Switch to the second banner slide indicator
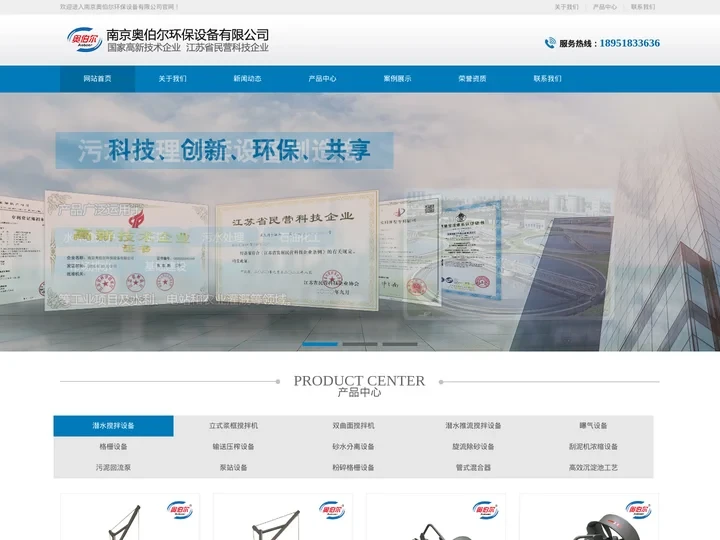 tap(360, 344)
